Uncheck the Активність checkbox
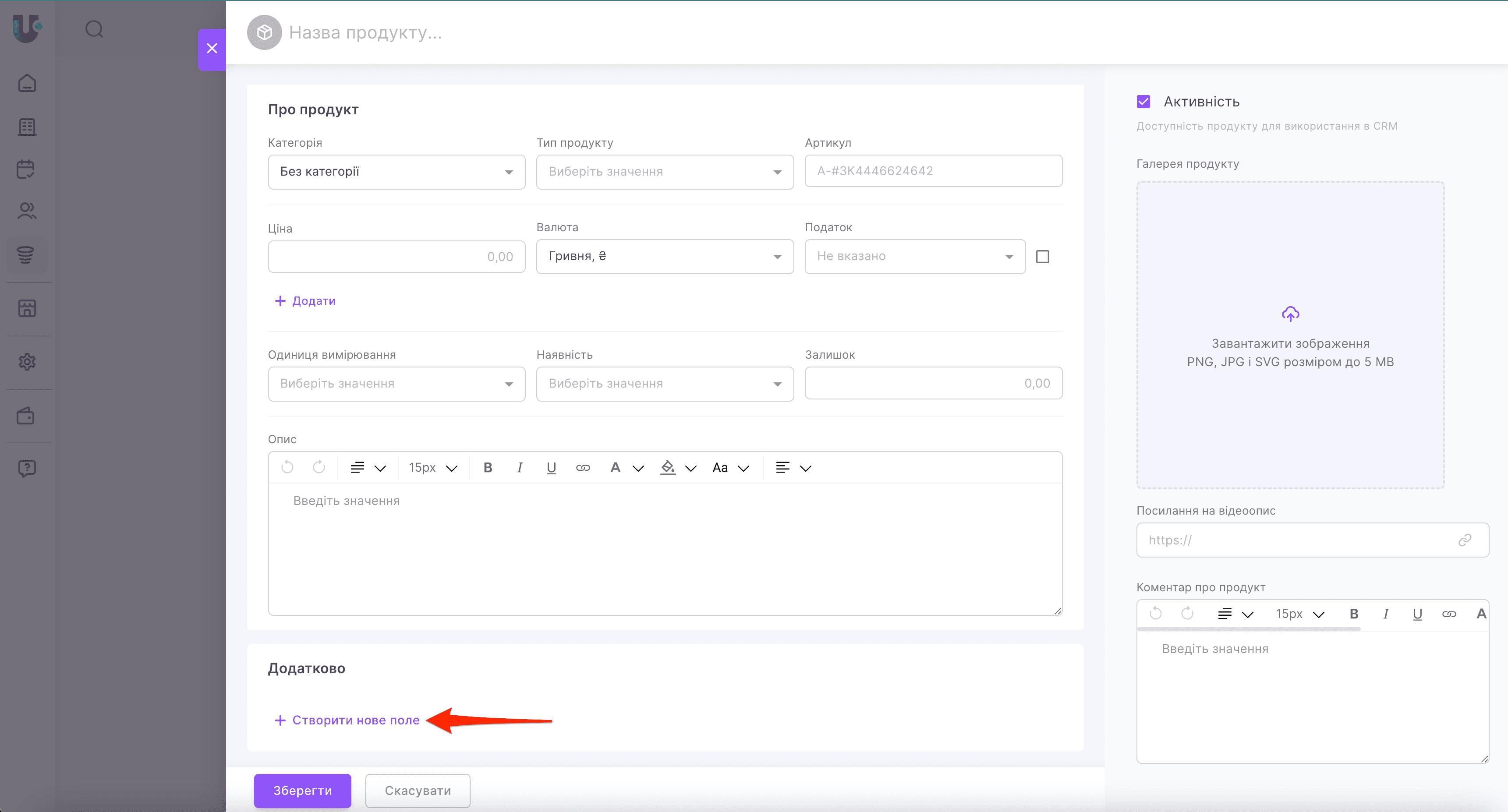Image resolution: width=1508 pixels, height=812 pixels. coord(1143,102)
